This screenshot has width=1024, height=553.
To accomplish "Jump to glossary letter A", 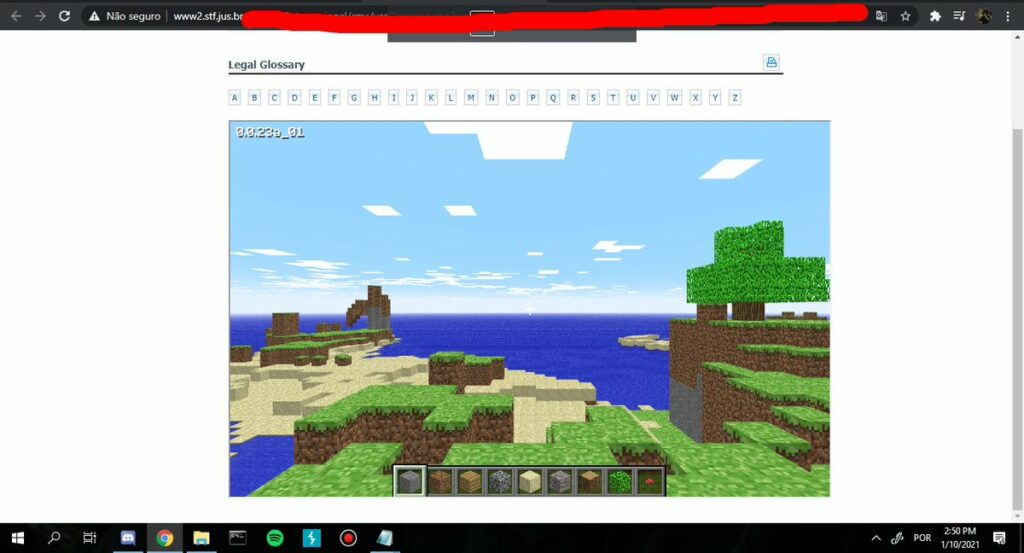I will pos(234,98).
